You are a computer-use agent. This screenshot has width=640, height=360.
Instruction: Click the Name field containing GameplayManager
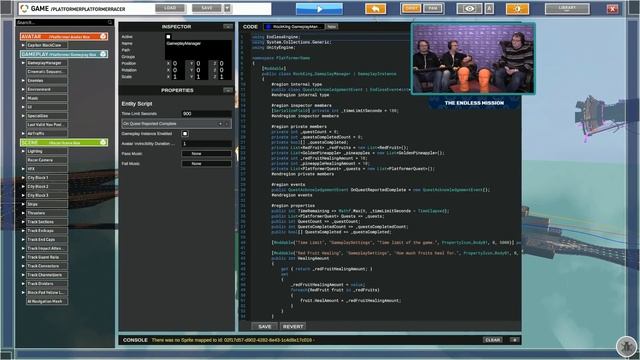(x=198, y=43)
